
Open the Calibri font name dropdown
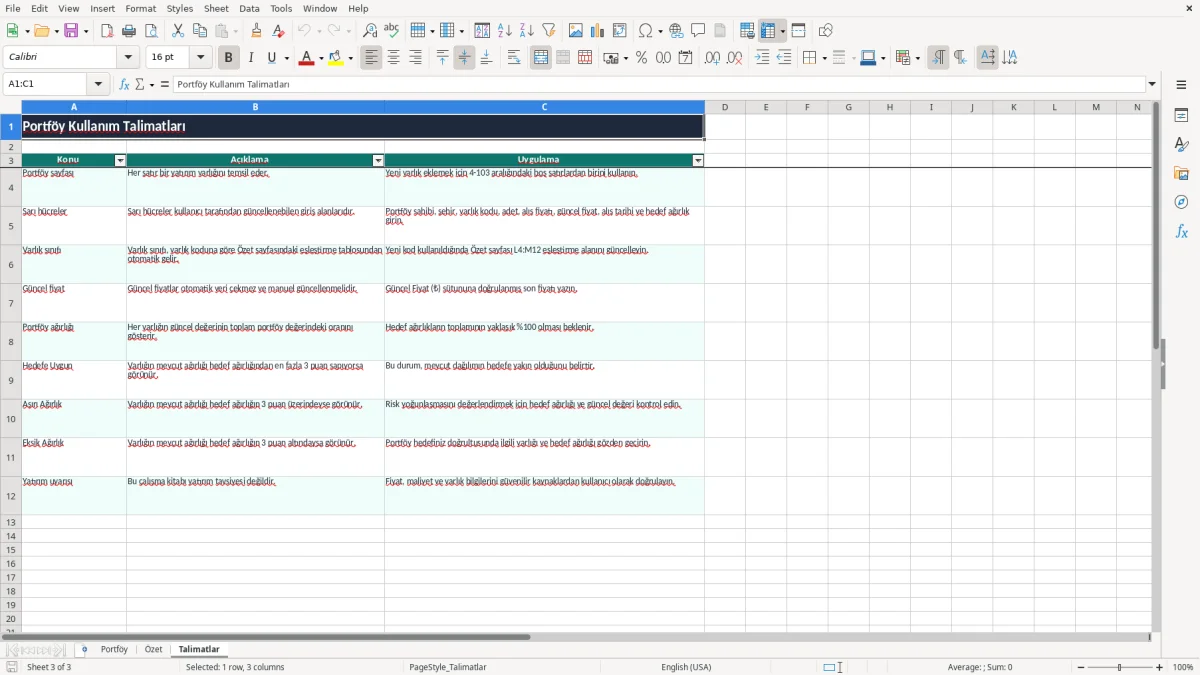point(128,58)
